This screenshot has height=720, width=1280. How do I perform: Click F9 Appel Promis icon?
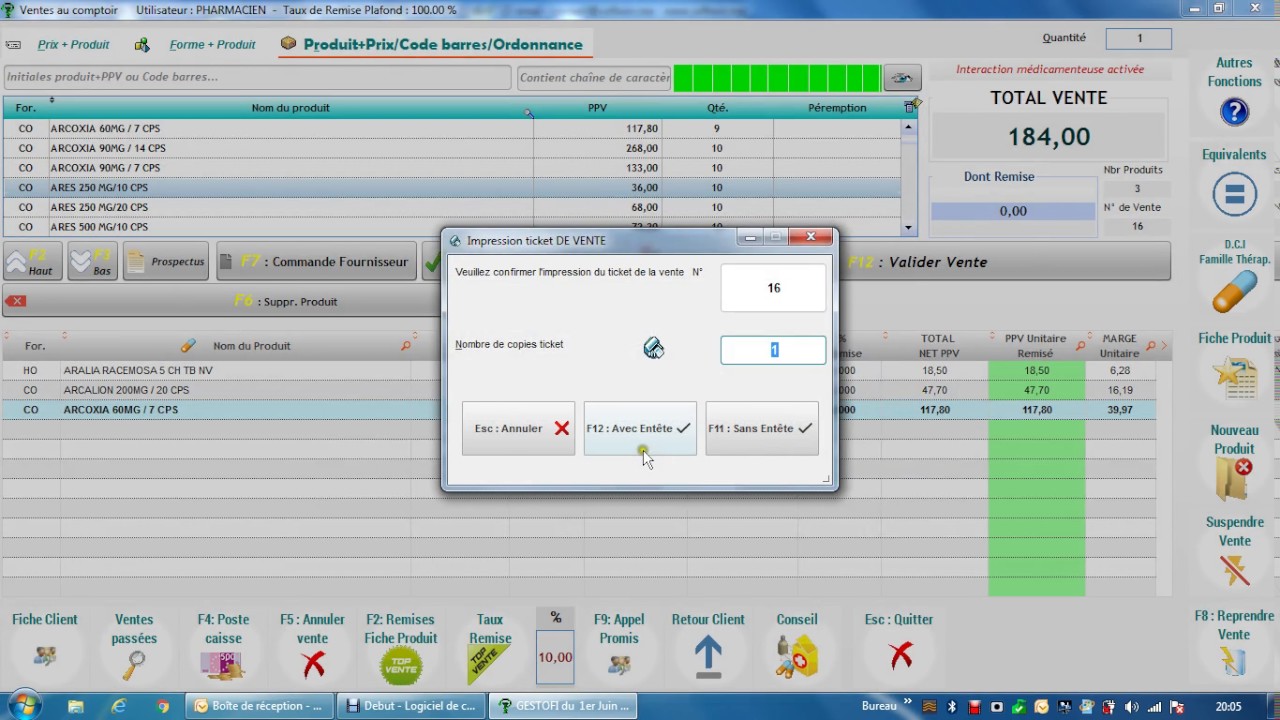pos(619,663)
